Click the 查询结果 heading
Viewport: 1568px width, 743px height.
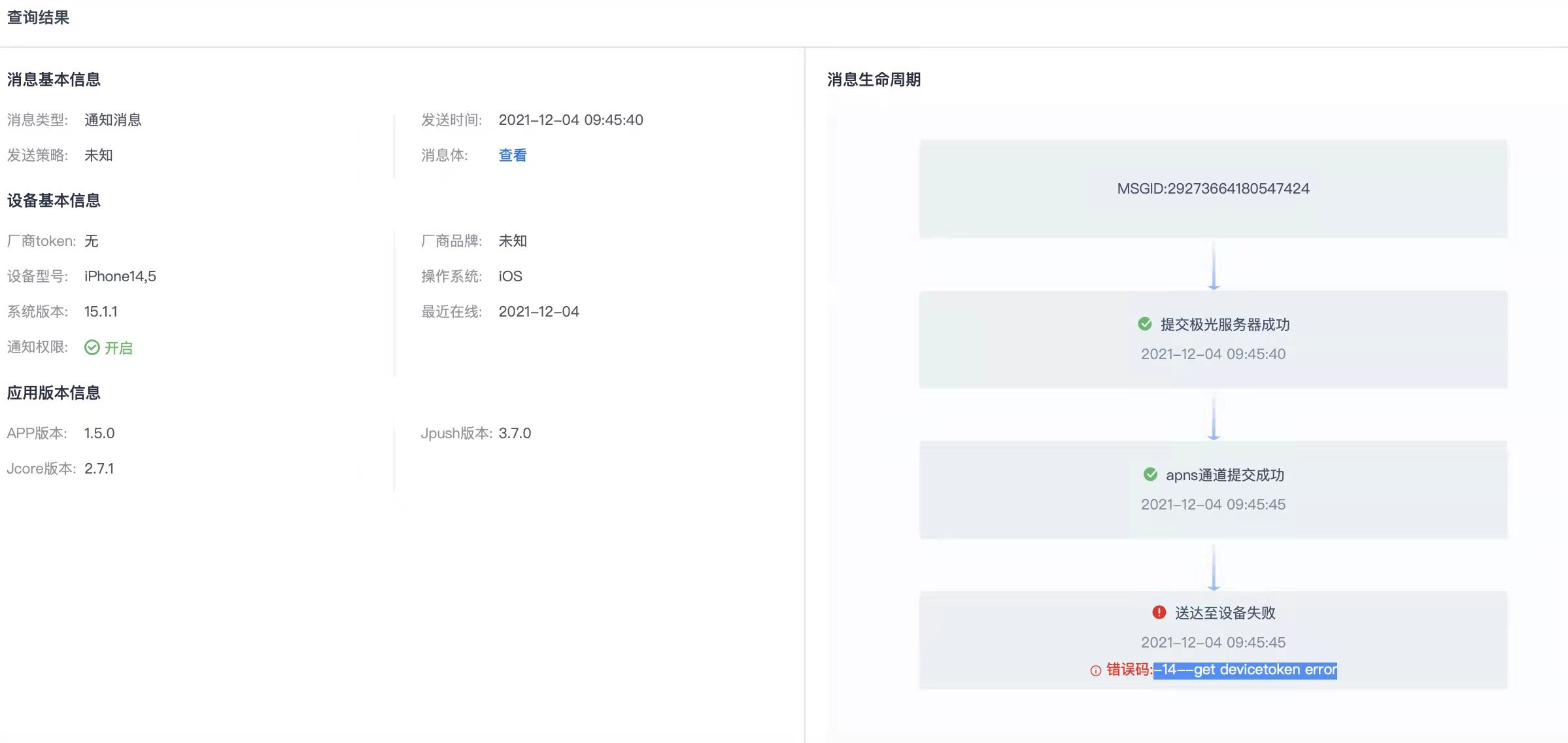[38, 18]
